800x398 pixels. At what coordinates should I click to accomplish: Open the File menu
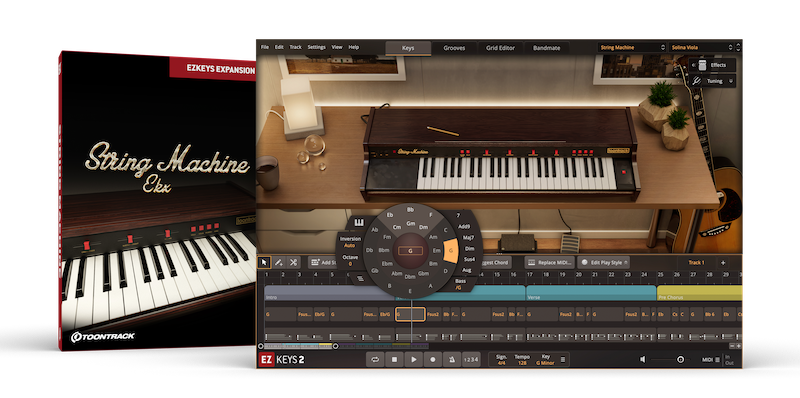pos(265,47)
